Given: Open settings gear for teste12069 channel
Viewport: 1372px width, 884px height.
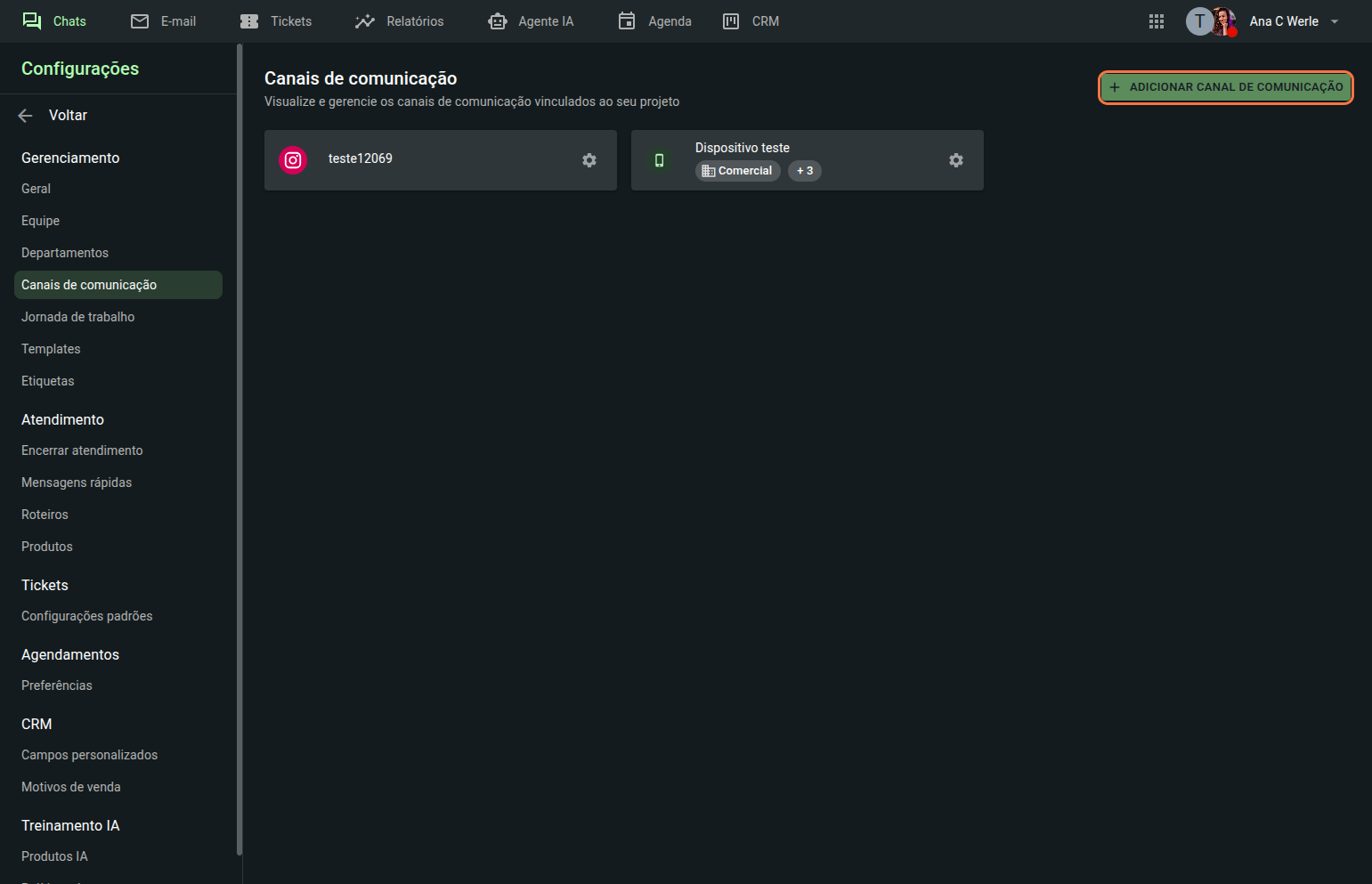Looking at the screenshot, I should 589,160.
